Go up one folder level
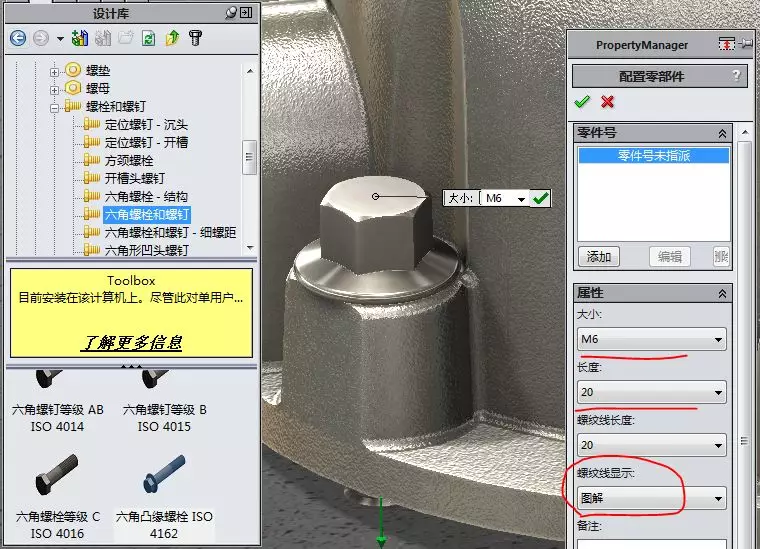 coord(172,38)
